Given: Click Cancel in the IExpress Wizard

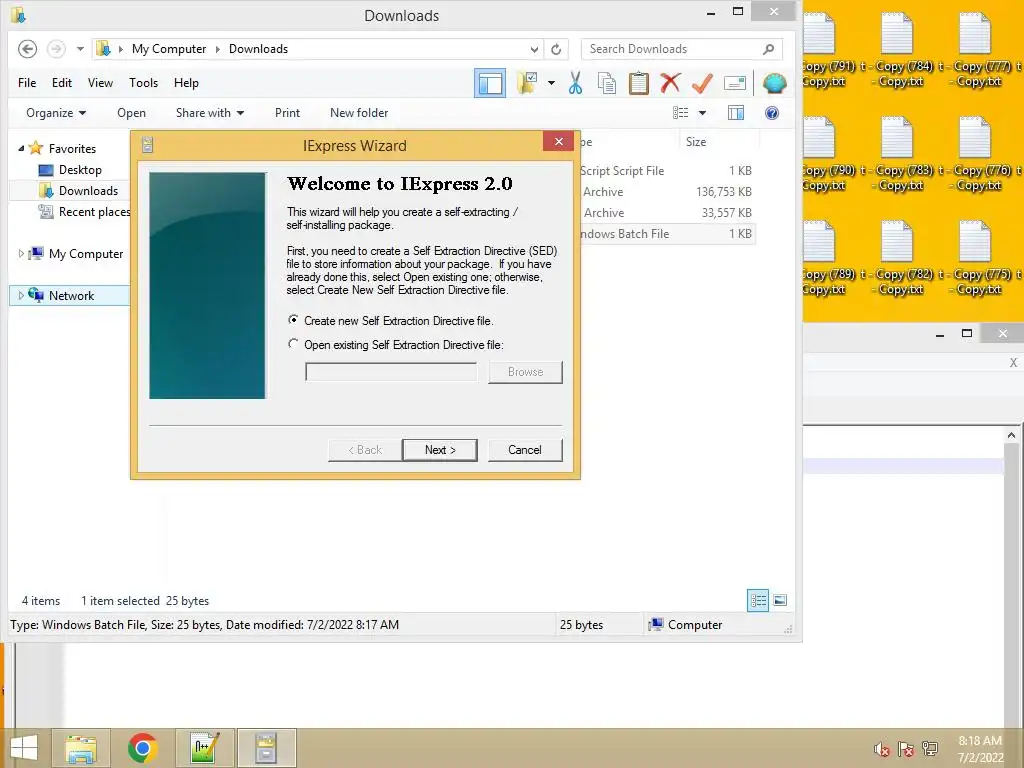Looking at the screenshot, I should tap(525, 450).
